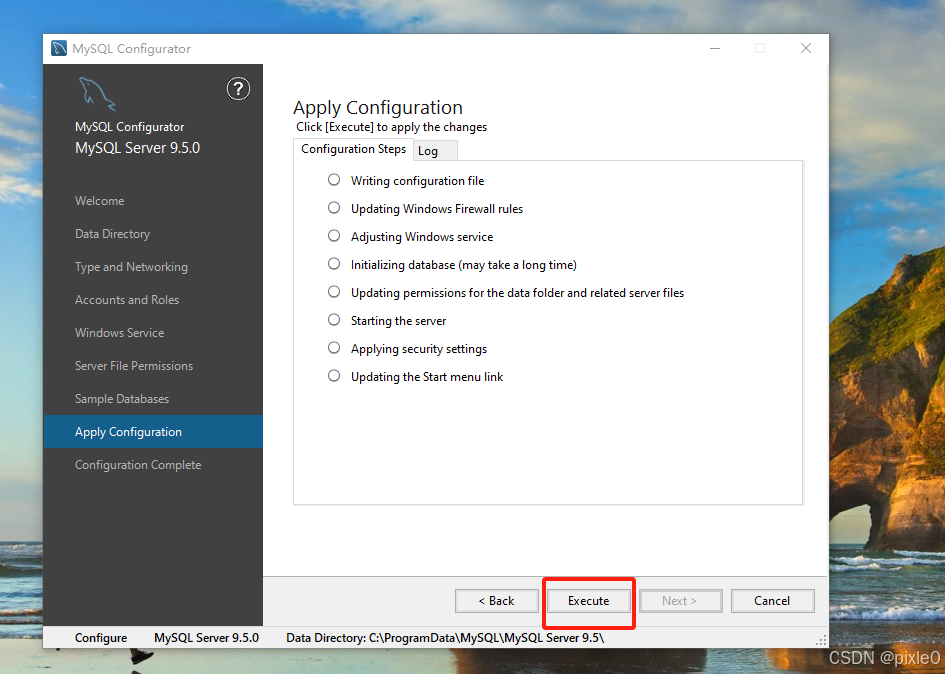This screenshot has width=945, height=674.
Task: Click MySQL Server 9.5.0 in status bar
Action: pos(206,638)
